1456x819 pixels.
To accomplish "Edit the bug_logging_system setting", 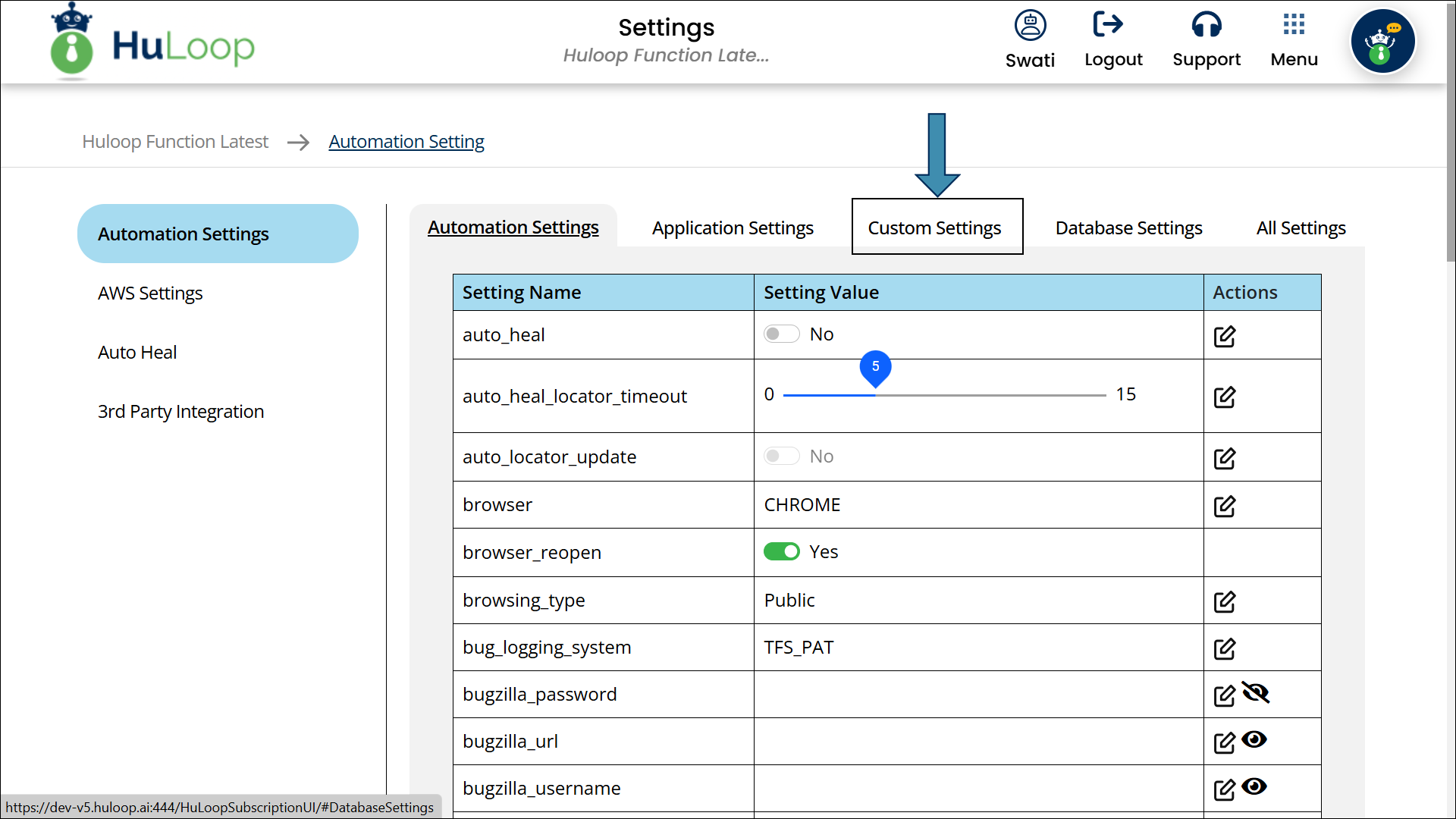I will coord(1225,648).
